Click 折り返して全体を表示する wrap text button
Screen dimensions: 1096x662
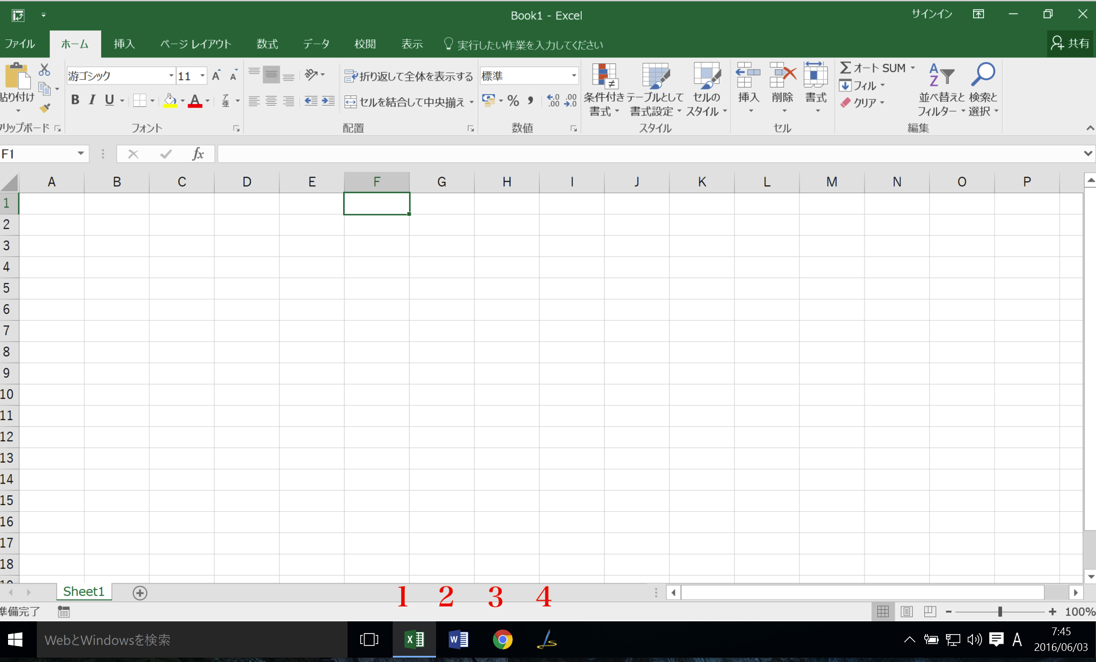coord(408,75)
